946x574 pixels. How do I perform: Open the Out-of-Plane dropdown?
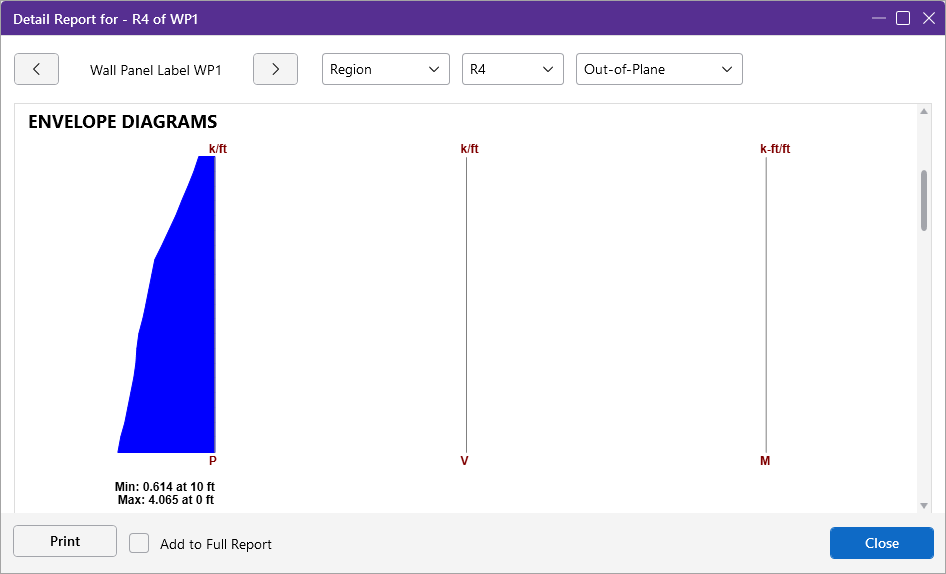659,69
